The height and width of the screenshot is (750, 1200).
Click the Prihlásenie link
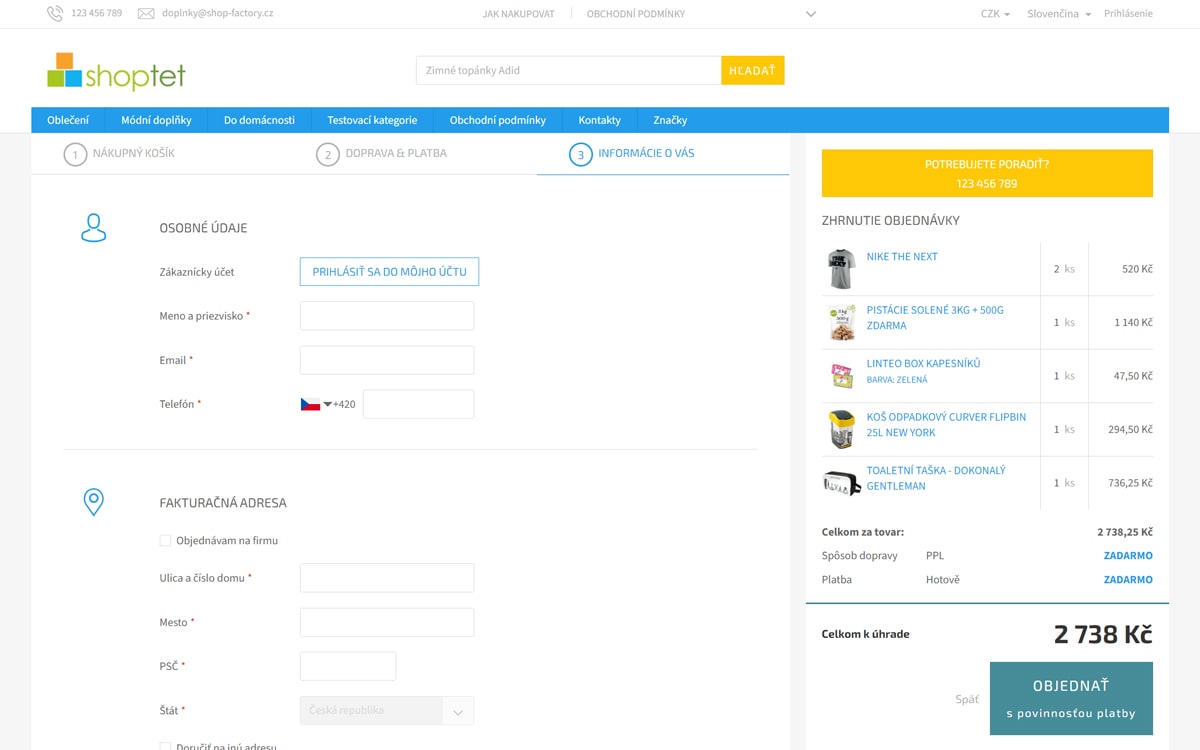pyautogui.click(x=1128, y=14)
